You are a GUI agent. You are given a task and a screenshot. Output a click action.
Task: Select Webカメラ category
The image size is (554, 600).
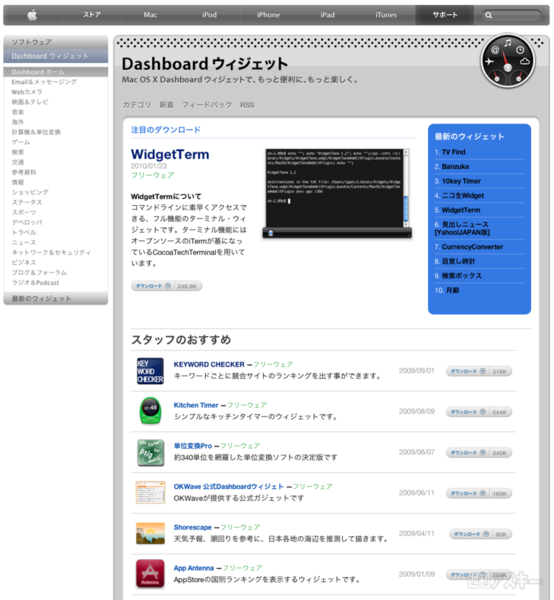(x=27, y=92)
